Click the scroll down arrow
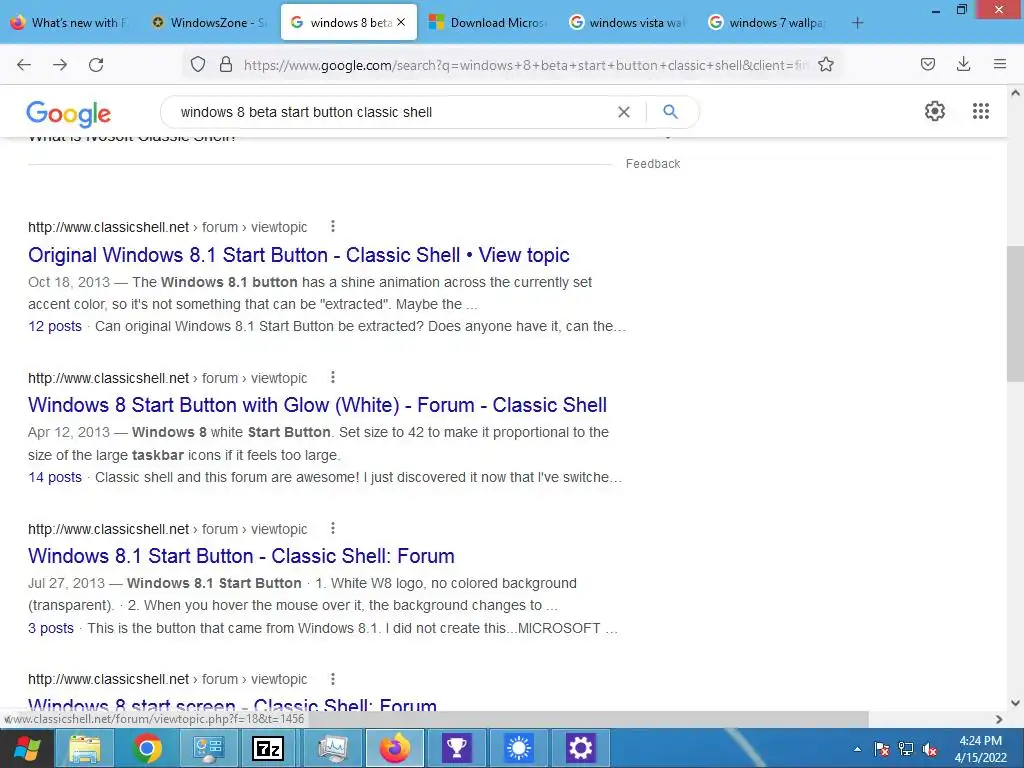This screenshot has height=768, width=1024. [x=1015, y=703]
